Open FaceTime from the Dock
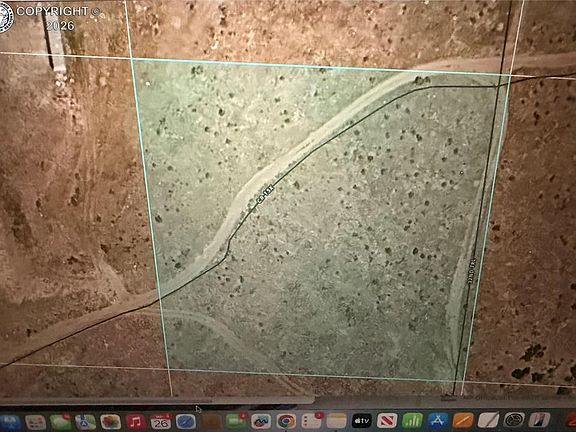This screenshot has height=432, width=576. point(236,421)
